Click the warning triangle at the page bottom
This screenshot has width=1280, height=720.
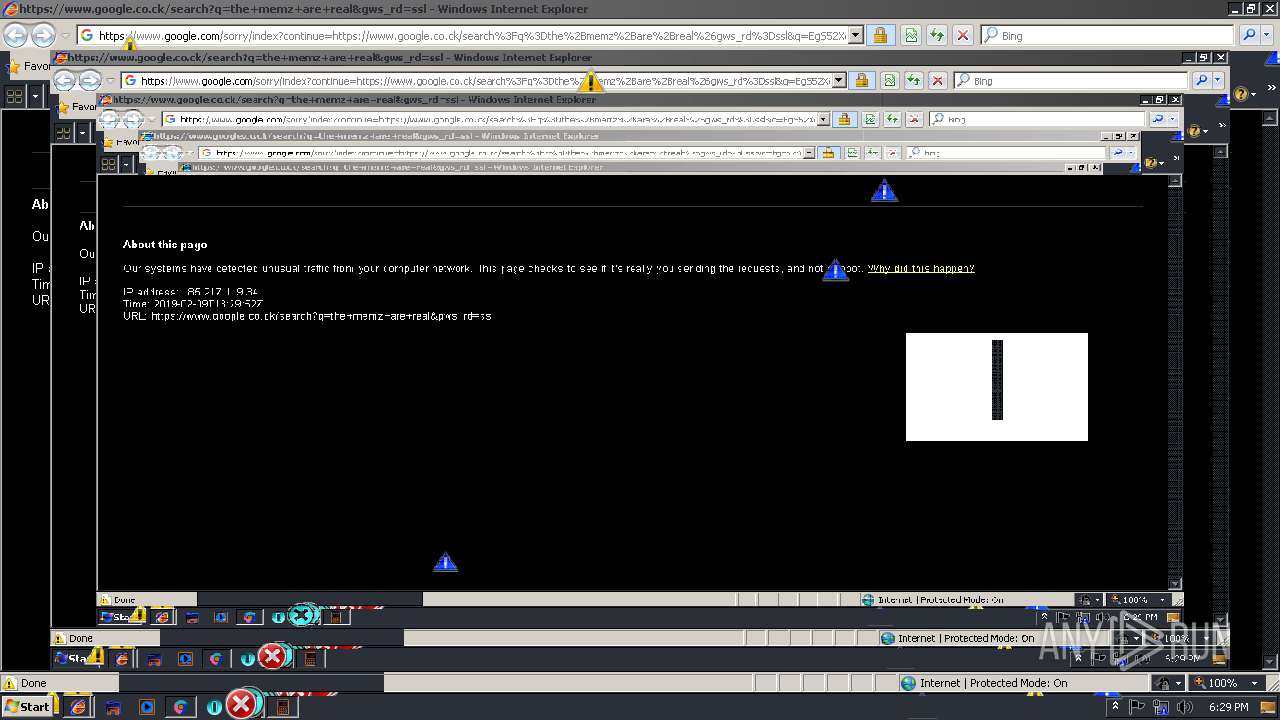445,563
